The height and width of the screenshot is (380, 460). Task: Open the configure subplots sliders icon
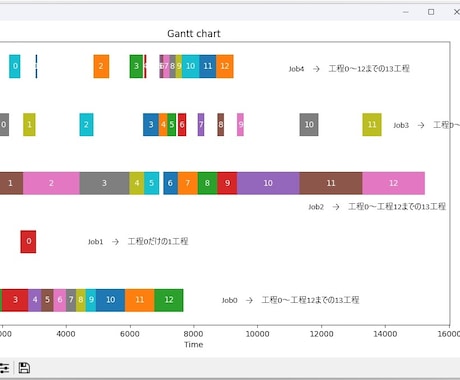(4, 368)
